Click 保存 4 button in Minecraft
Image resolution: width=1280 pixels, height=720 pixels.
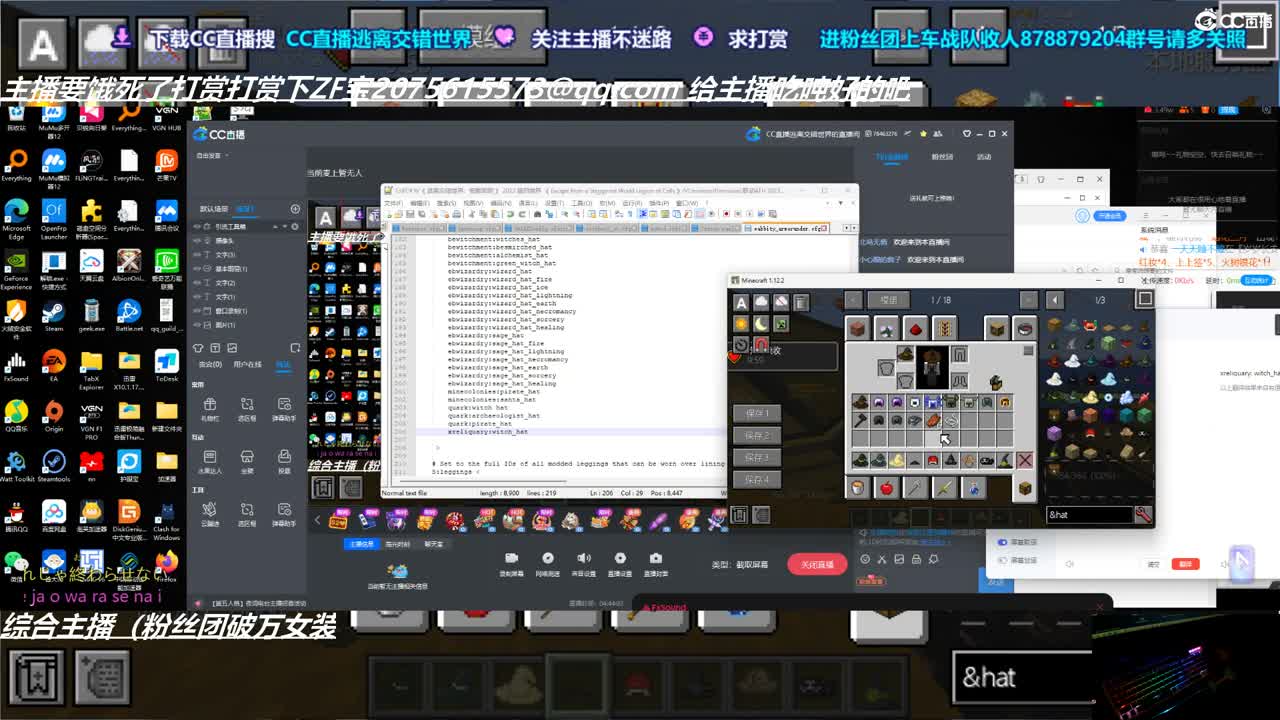[x=757, y=479]
